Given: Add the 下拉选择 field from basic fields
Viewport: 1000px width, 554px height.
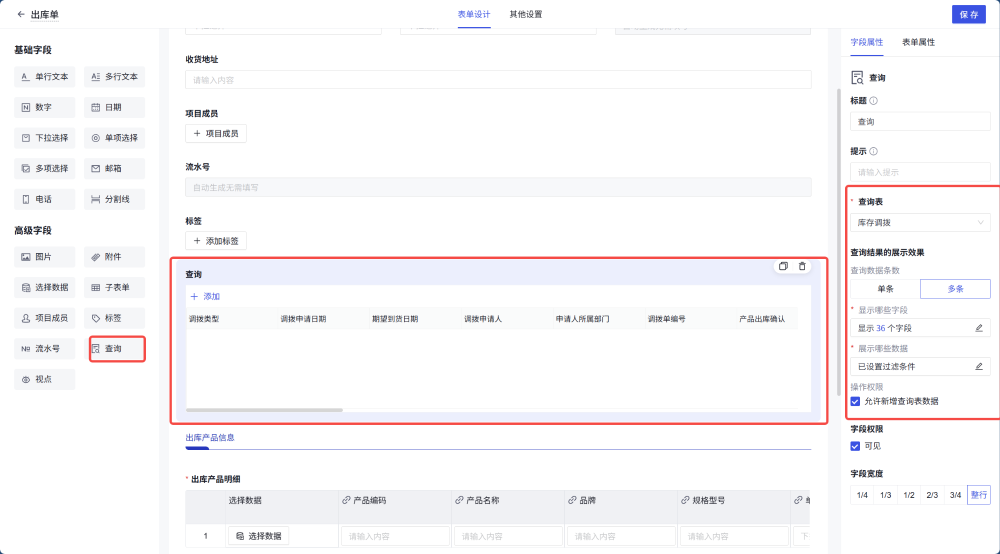Looking at the screenshot, I should [x=44, y=138].
